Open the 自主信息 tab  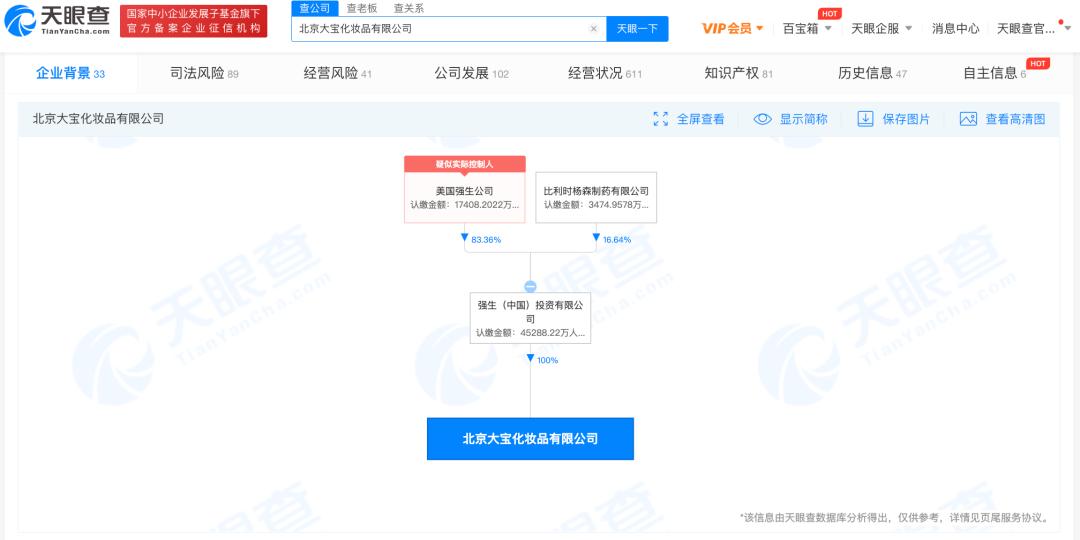(995, 73)
